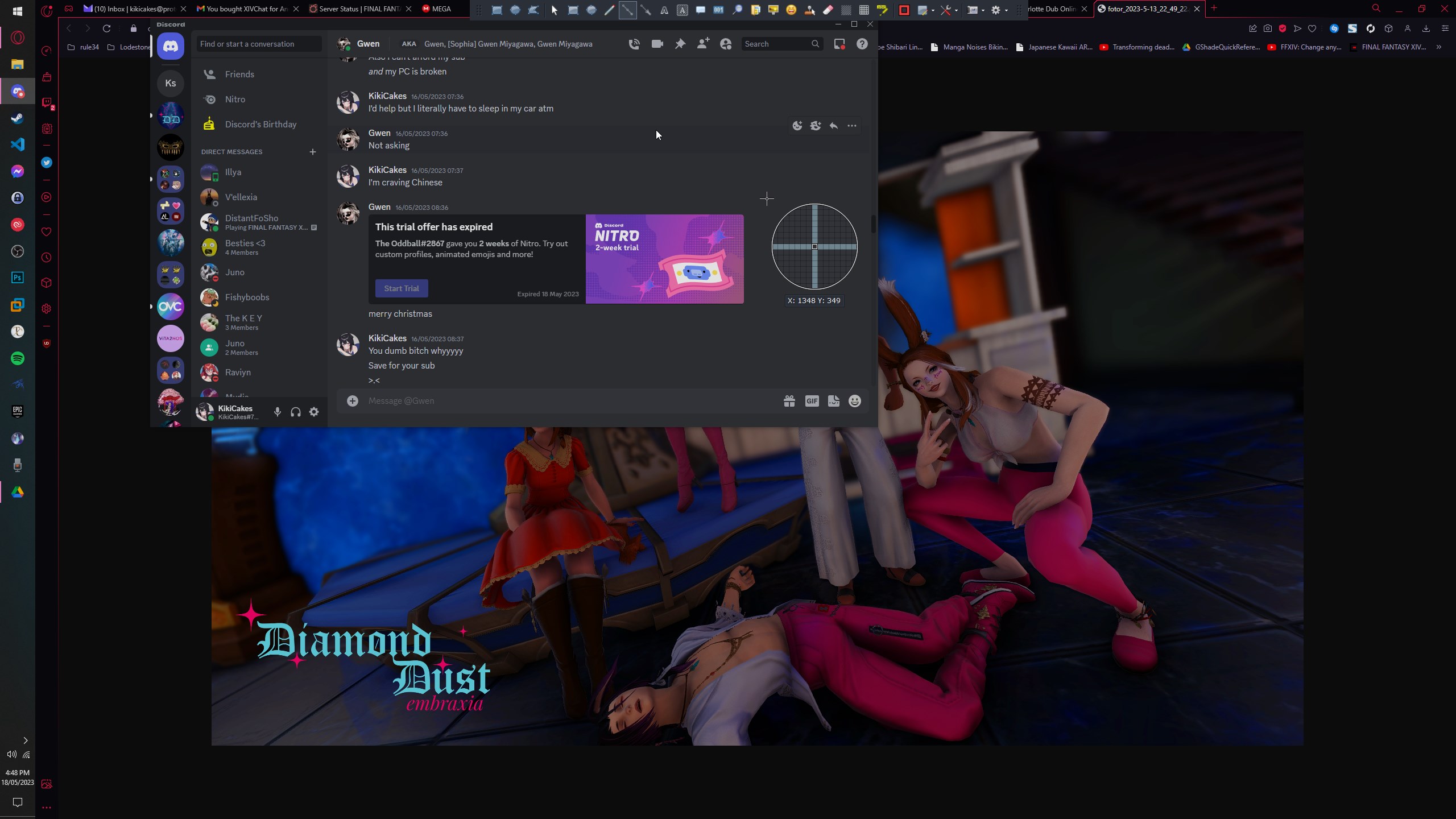Toggle headphone deafen in Discord
This screenshot has height=819, width=1456.
tap(296, 412)
